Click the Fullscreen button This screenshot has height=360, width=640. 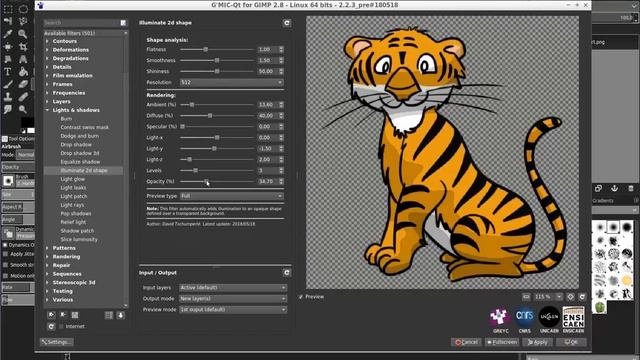(x=502, y=342)
